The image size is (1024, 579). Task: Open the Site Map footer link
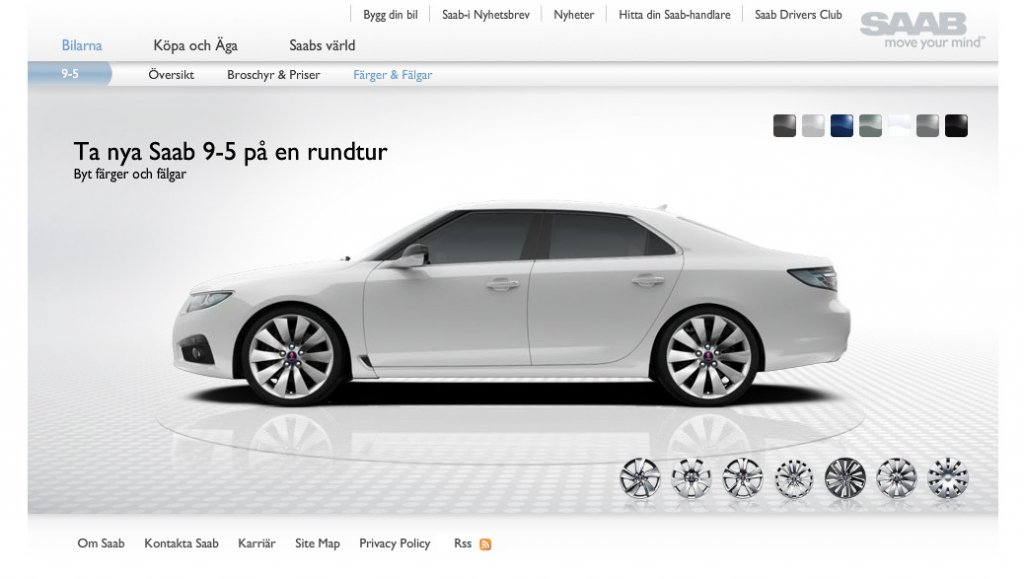(317, 543)
